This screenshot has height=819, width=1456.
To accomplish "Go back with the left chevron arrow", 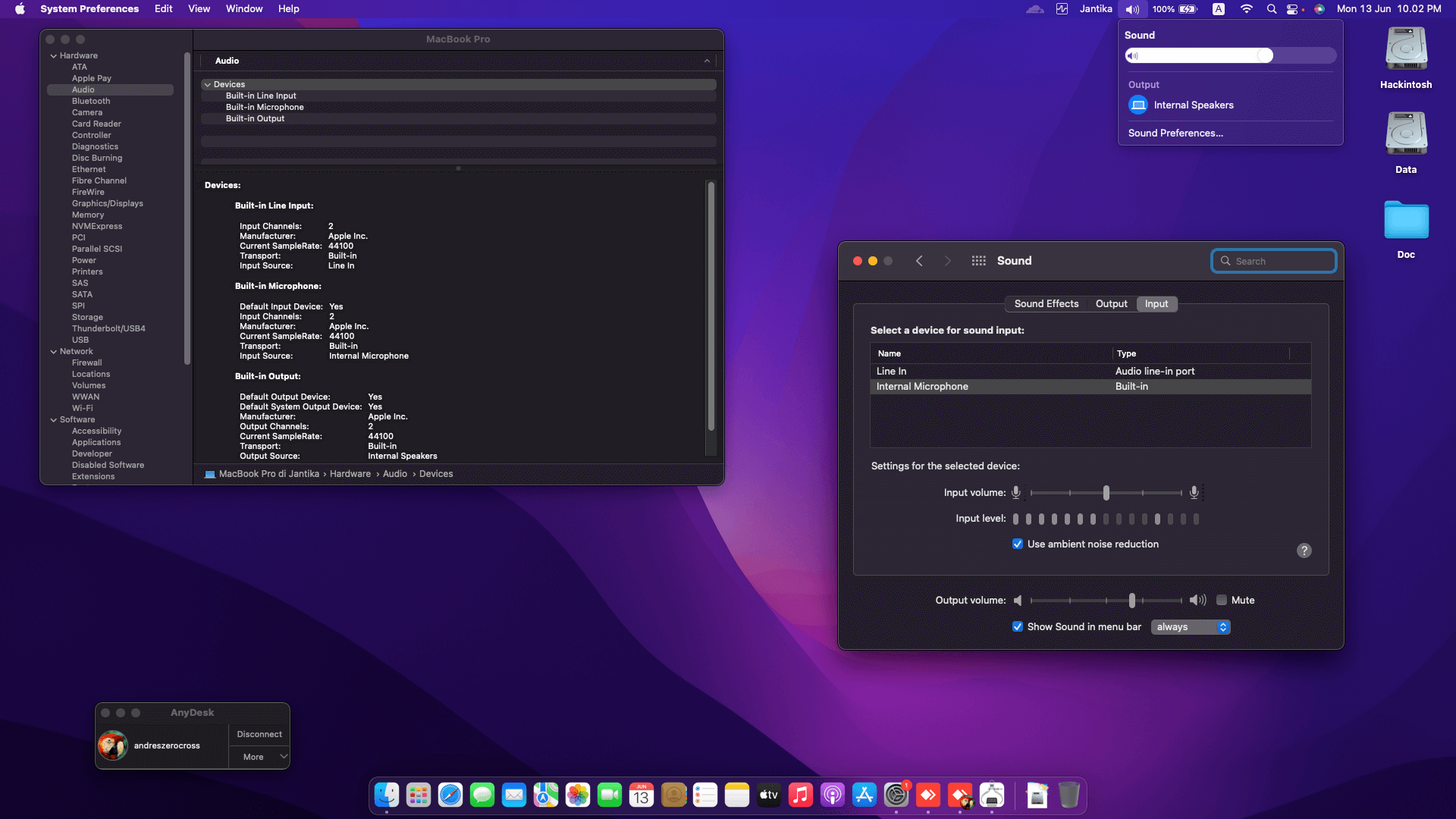I will pos(919,261).
